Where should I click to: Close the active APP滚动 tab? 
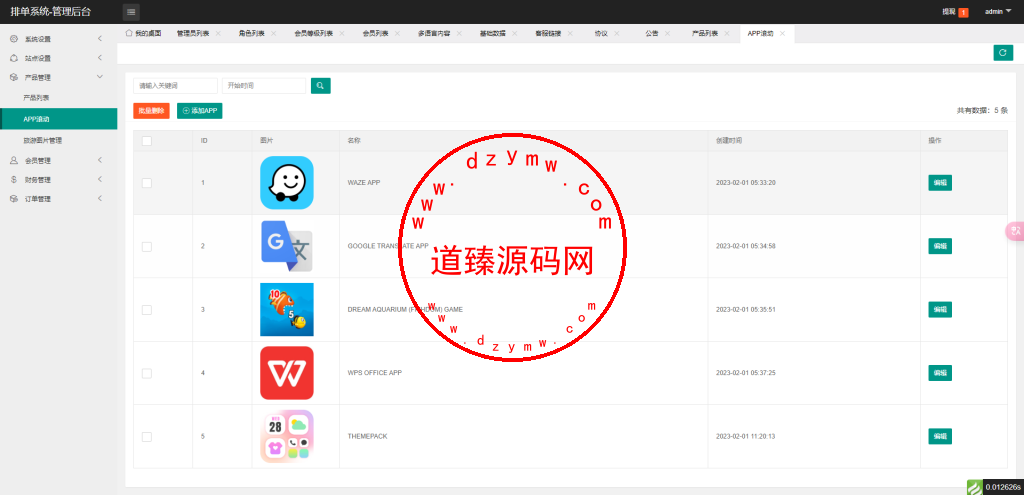coord(782,33)
